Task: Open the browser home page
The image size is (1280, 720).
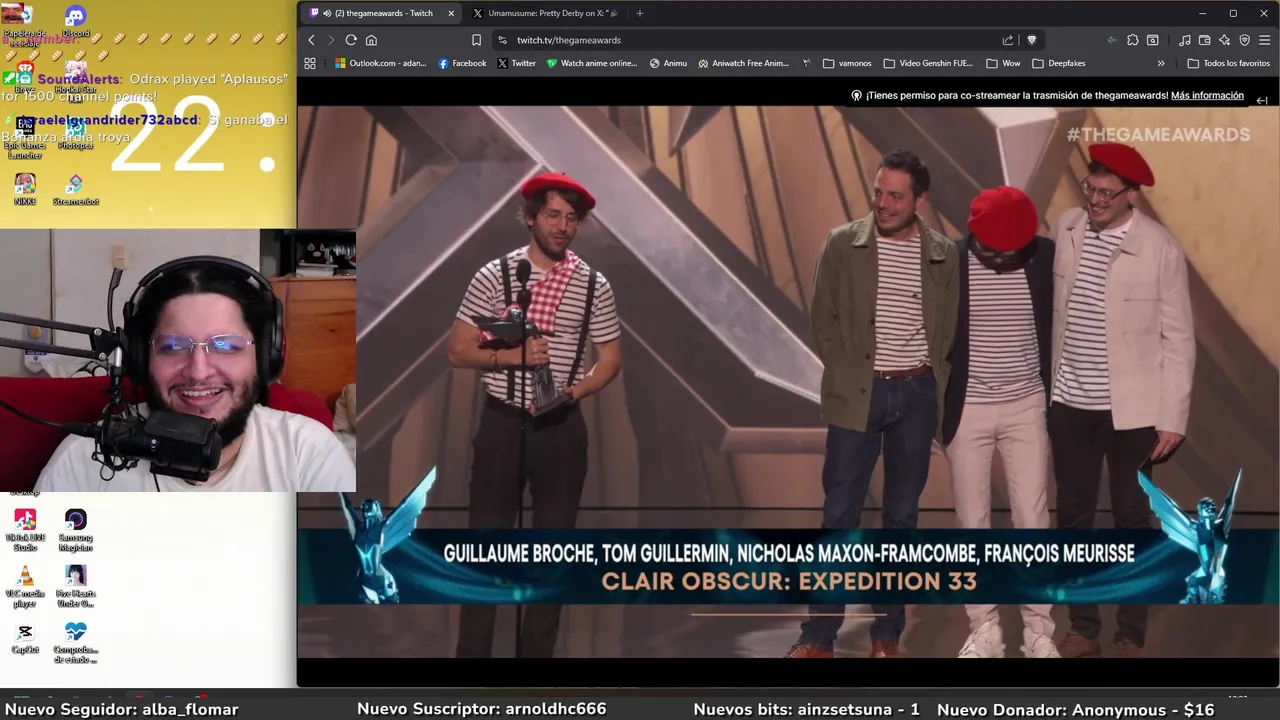Action: (x=371, y=40)
